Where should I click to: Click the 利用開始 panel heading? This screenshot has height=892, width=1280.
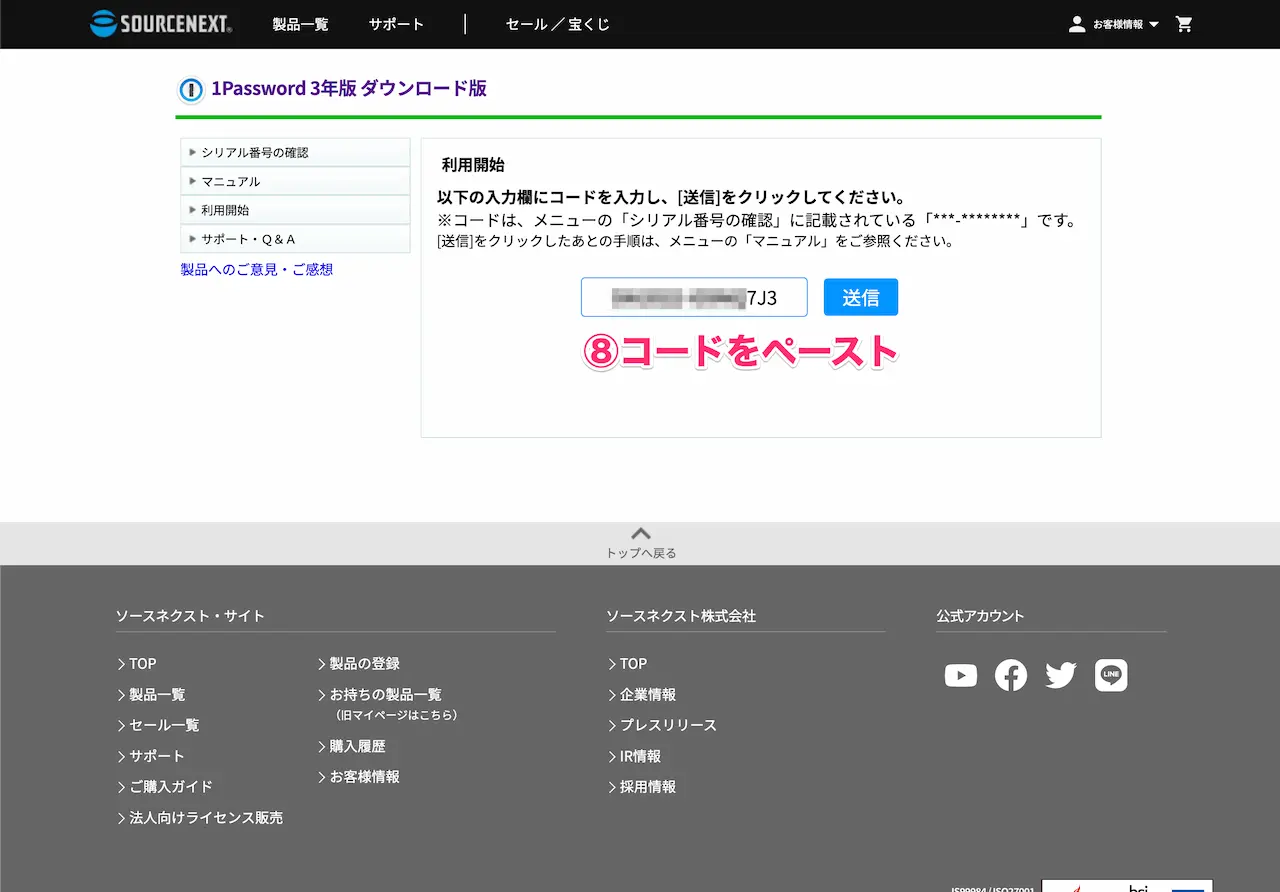[x=473, y=165]
